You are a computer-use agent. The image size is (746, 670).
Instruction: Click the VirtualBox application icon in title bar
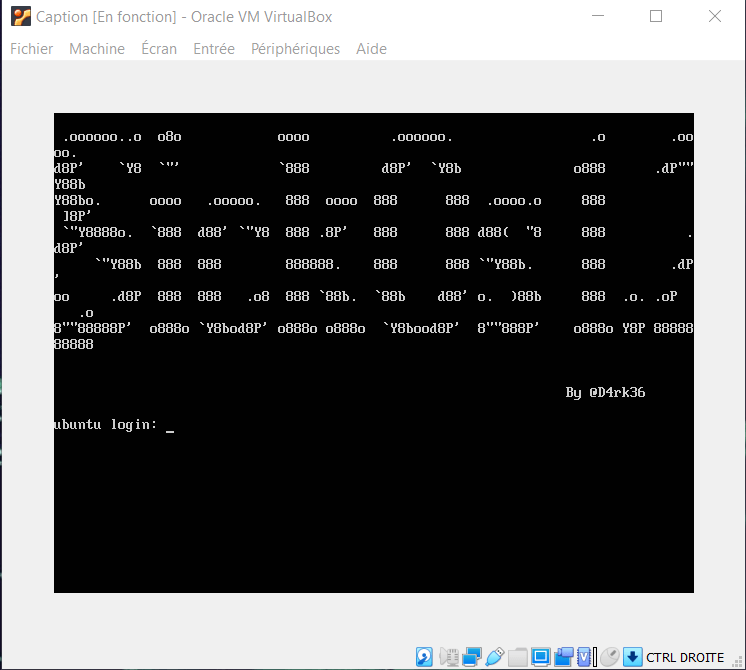(x=21, y=17)
